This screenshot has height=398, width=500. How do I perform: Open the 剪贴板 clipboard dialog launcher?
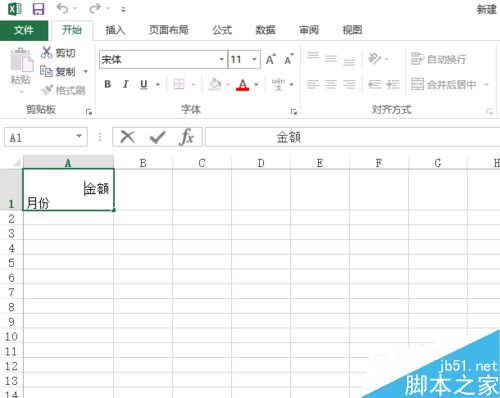point(89,112)
